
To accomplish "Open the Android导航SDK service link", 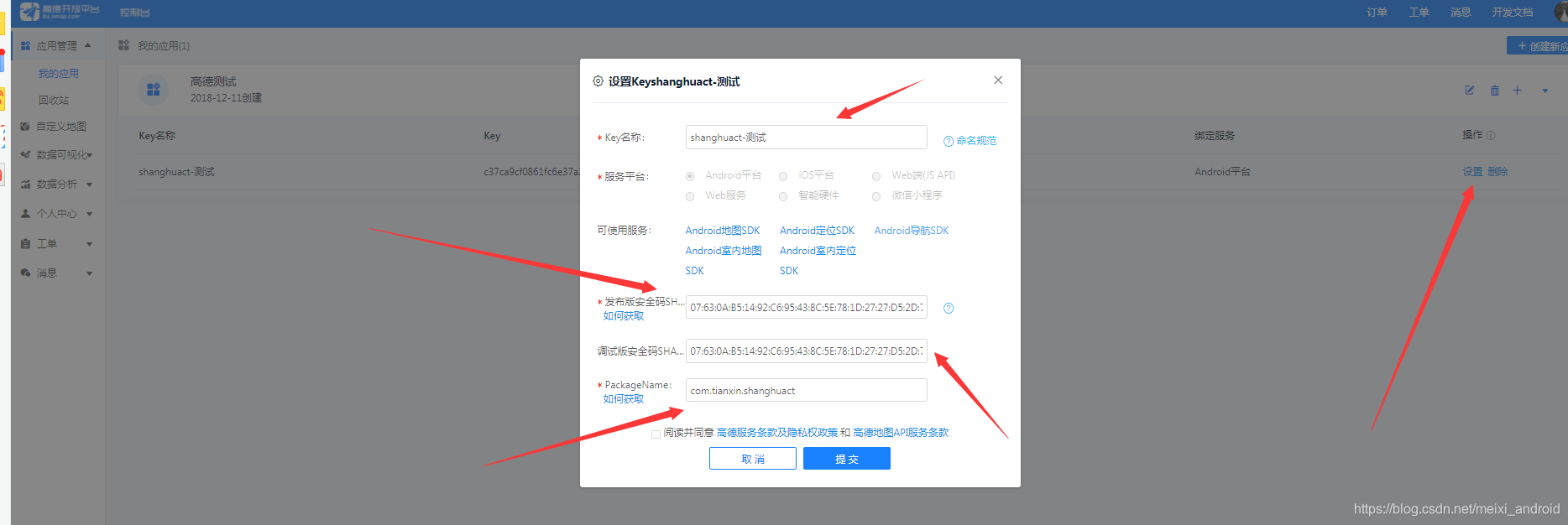I will (x=912, y=231).
